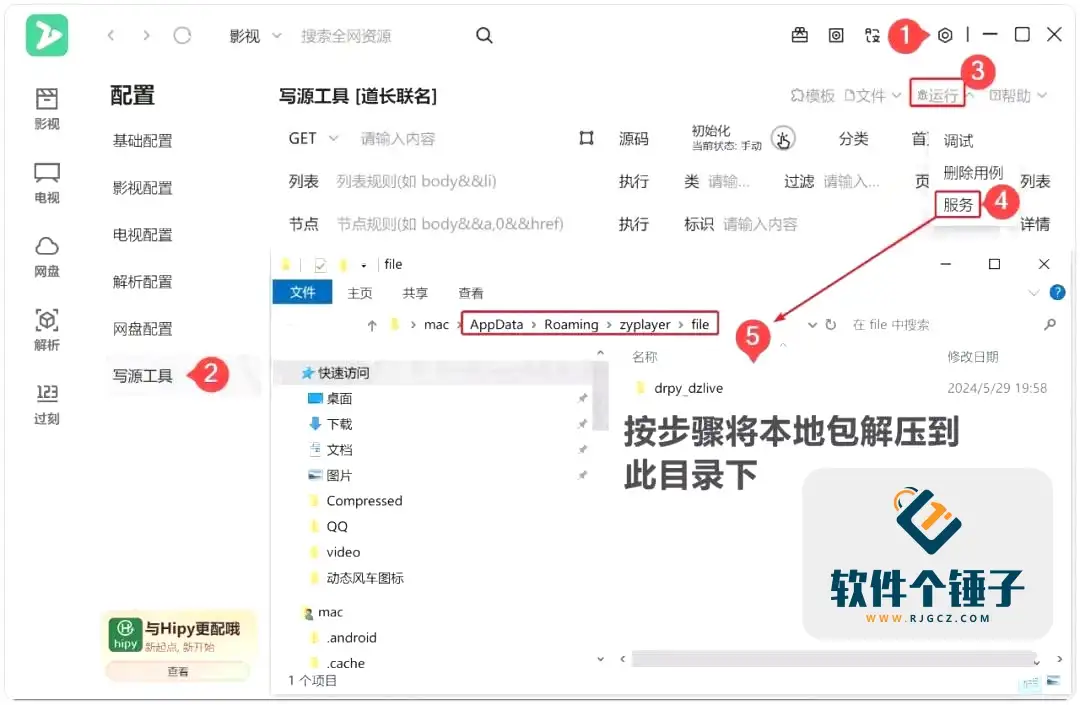Click the up-arrow in the file explorer

tap(372, 325)
